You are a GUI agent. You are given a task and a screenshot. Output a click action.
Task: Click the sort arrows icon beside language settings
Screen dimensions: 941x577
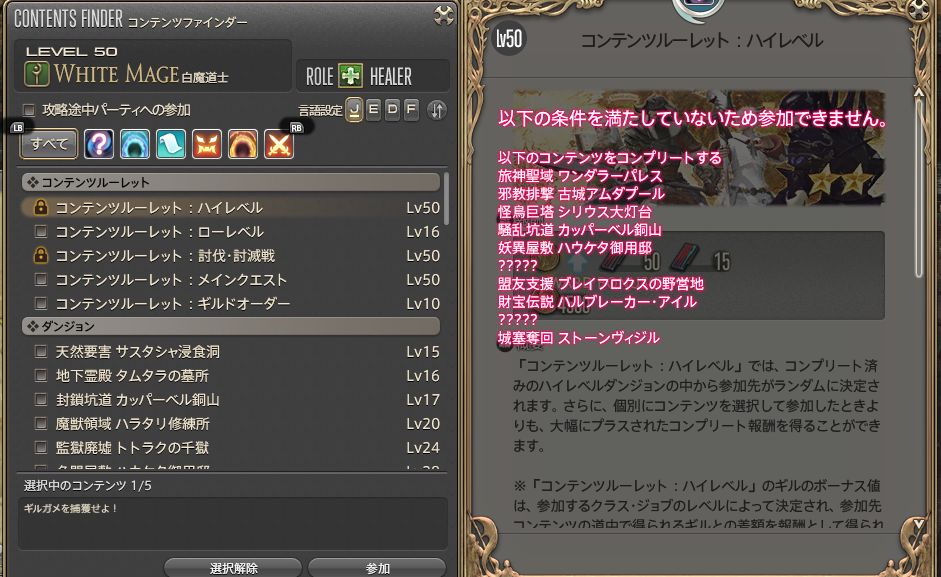point(437,110)
